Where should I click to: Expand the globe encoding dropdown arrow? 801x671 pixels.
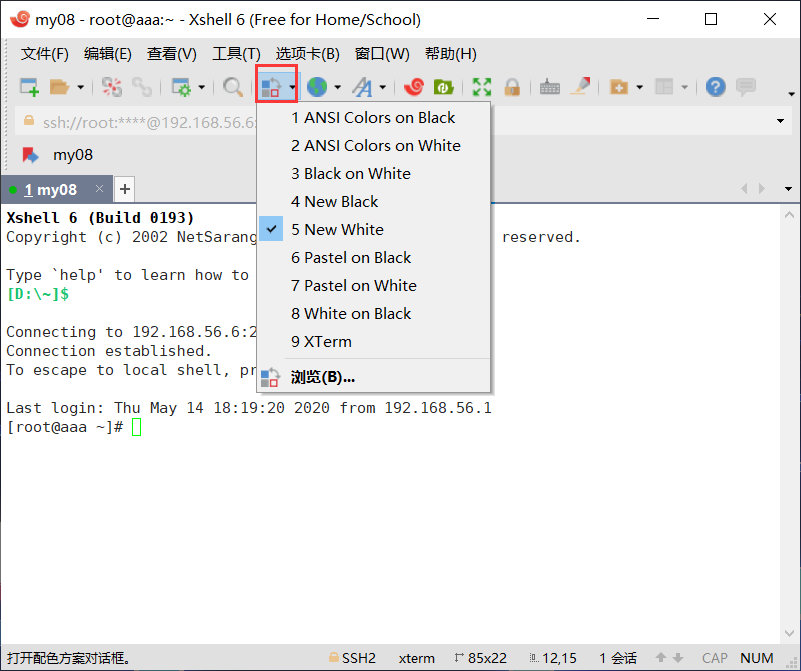337,87
